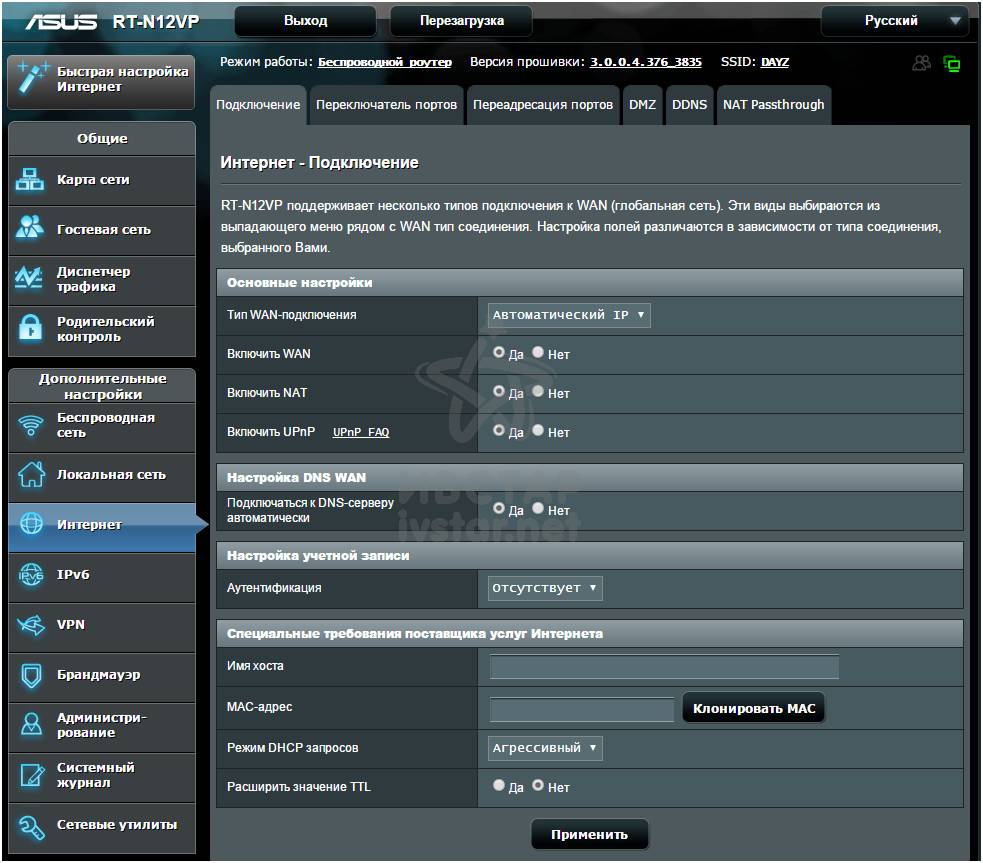Open the firewall (Брандмауэр) shield icon
This screenshot has height=863, width=983.
pos(31,675)
